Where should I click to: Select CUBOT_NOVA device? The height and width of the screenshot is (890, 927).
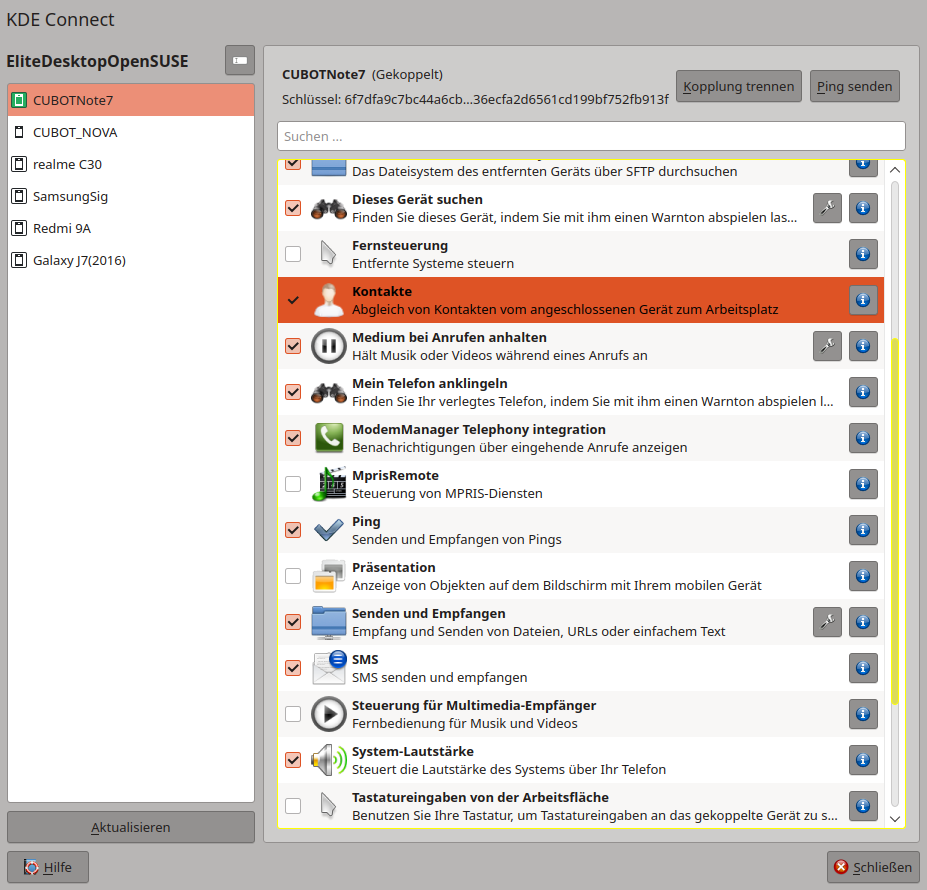pyautogui.click(x=131, y=132)
